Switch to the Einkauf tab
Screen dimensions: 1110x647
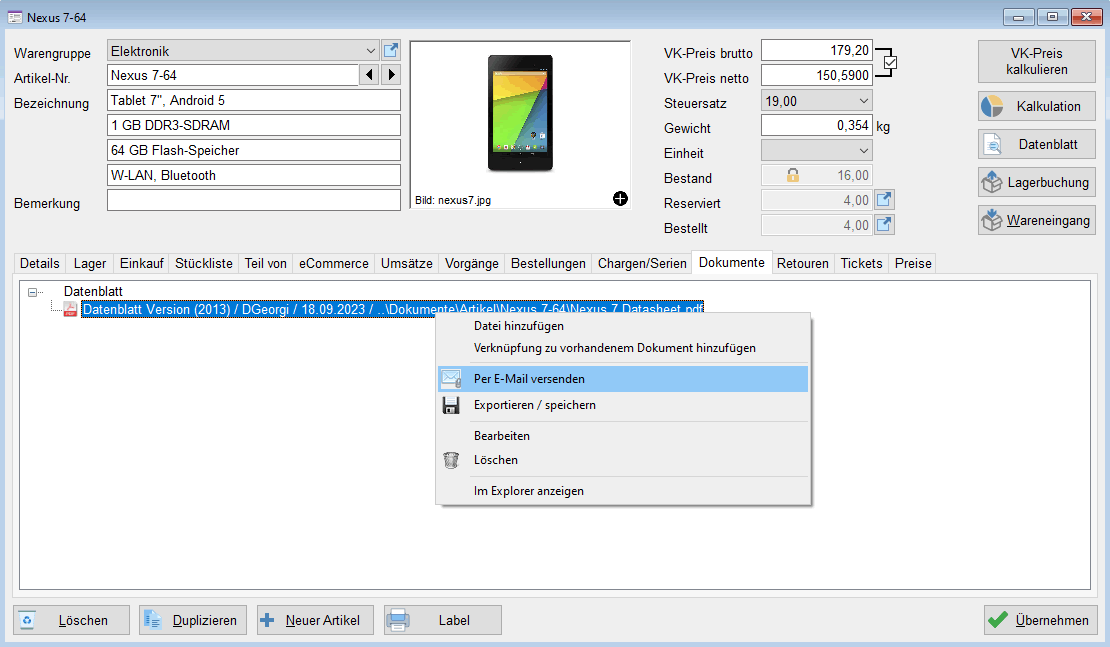coord(142,263)
